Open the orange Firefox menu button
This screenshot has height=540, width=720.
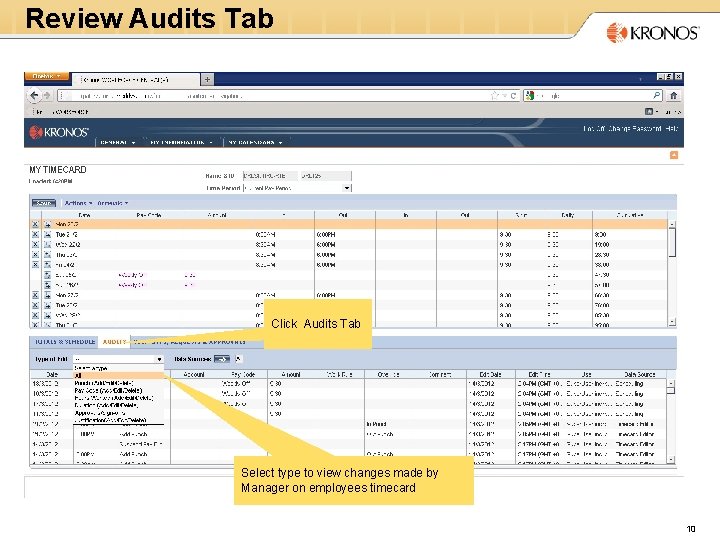tap(46, 76)
